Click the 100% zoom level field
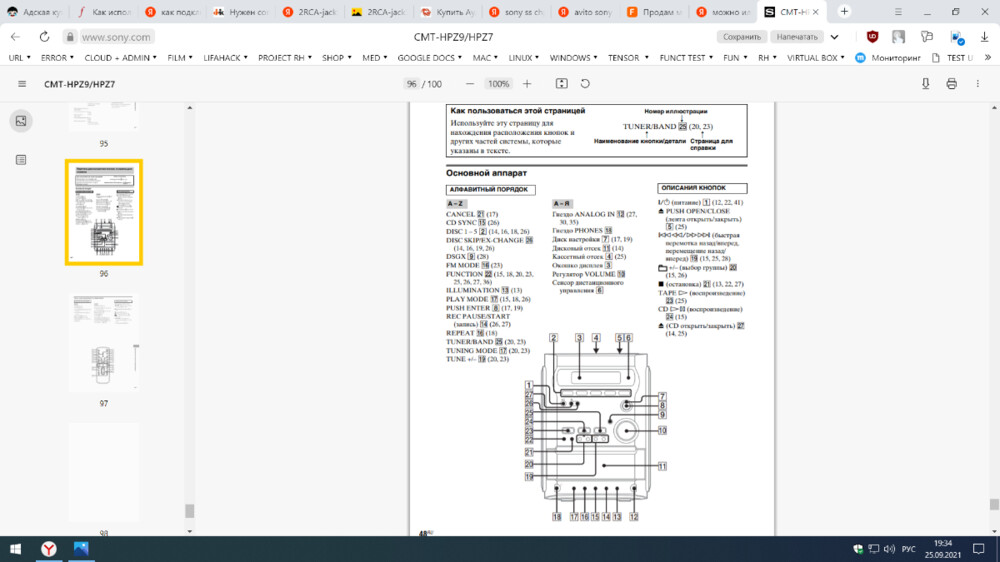This screenshot has height=562, width=1000. (x=498, y=84)
